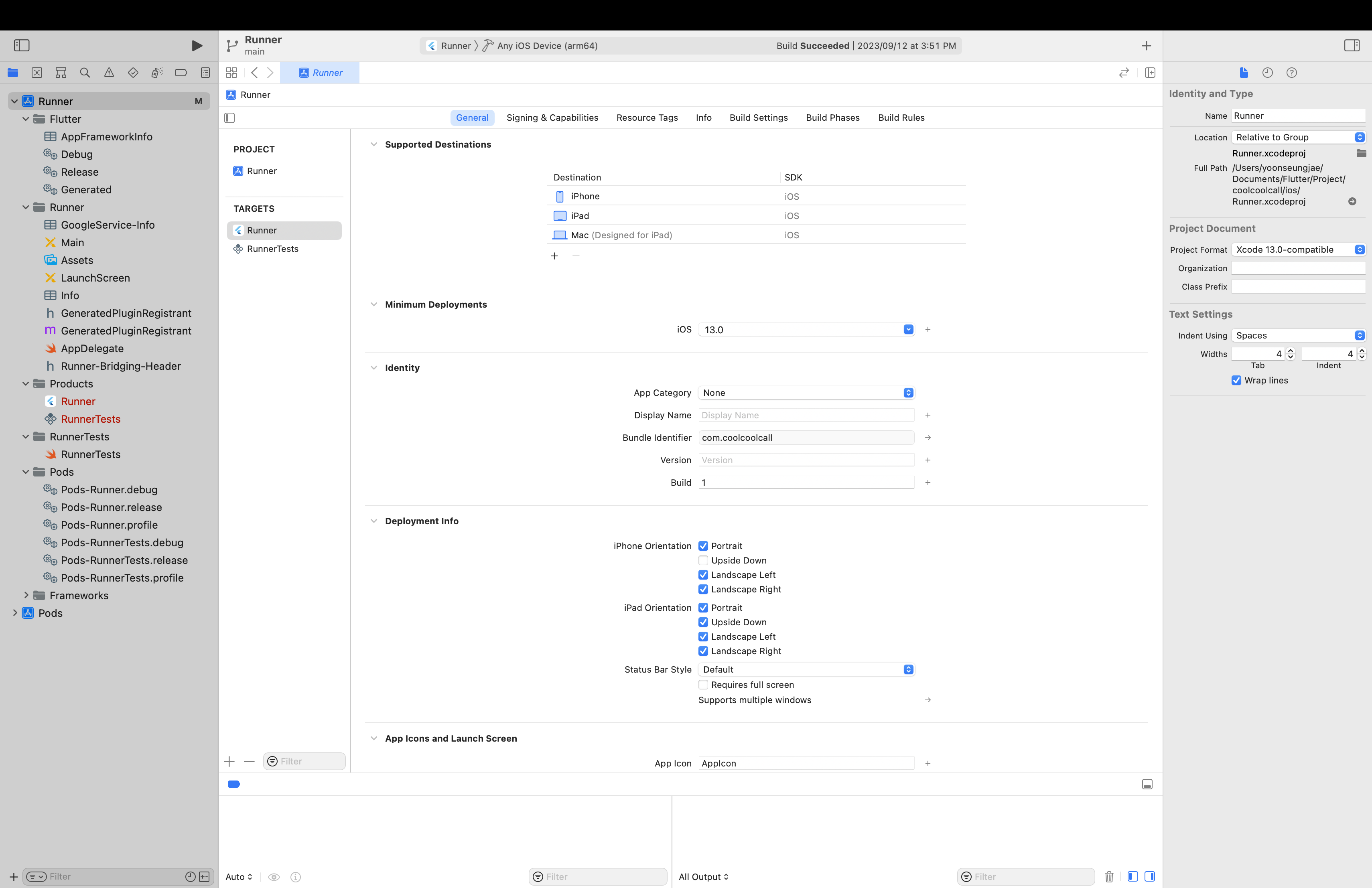
Task: Open the Test navigator diamond icon
Action: (133, 73)
